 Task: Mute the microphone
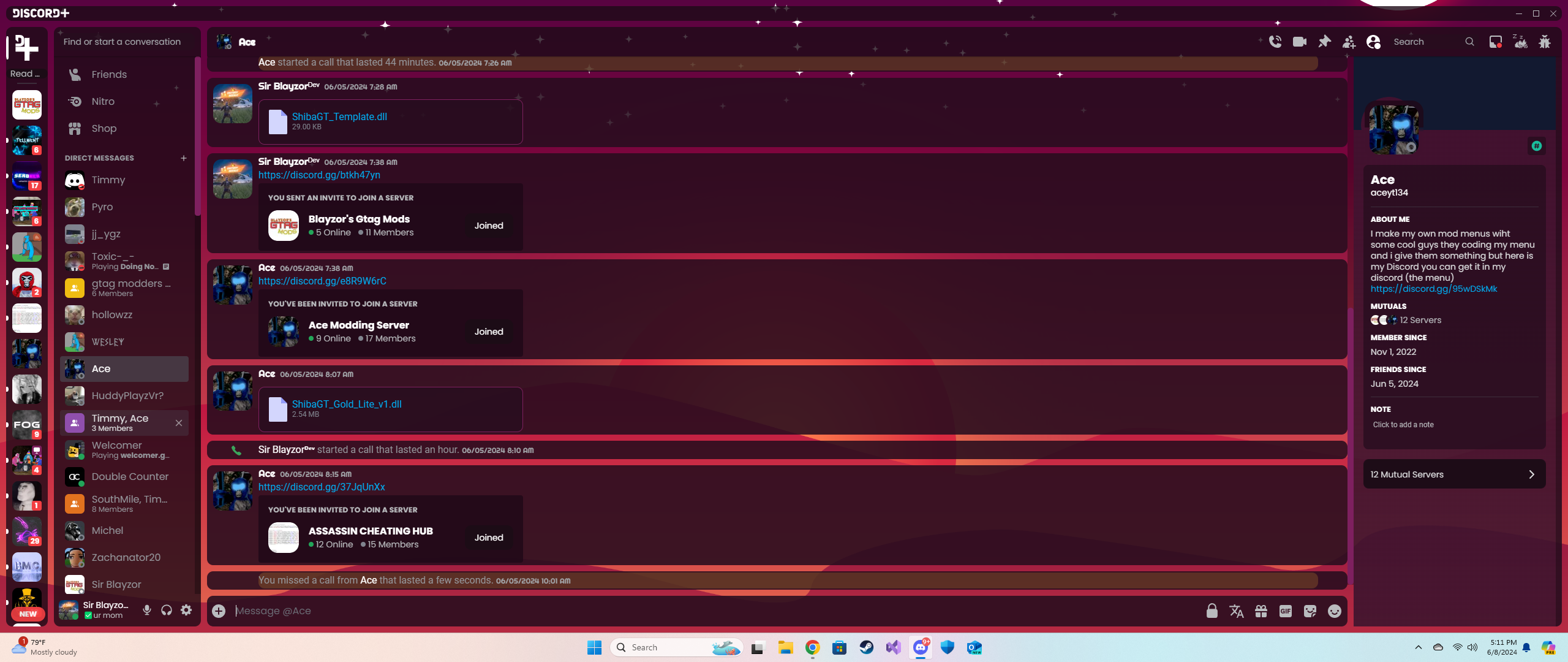(x=147, y=609)
